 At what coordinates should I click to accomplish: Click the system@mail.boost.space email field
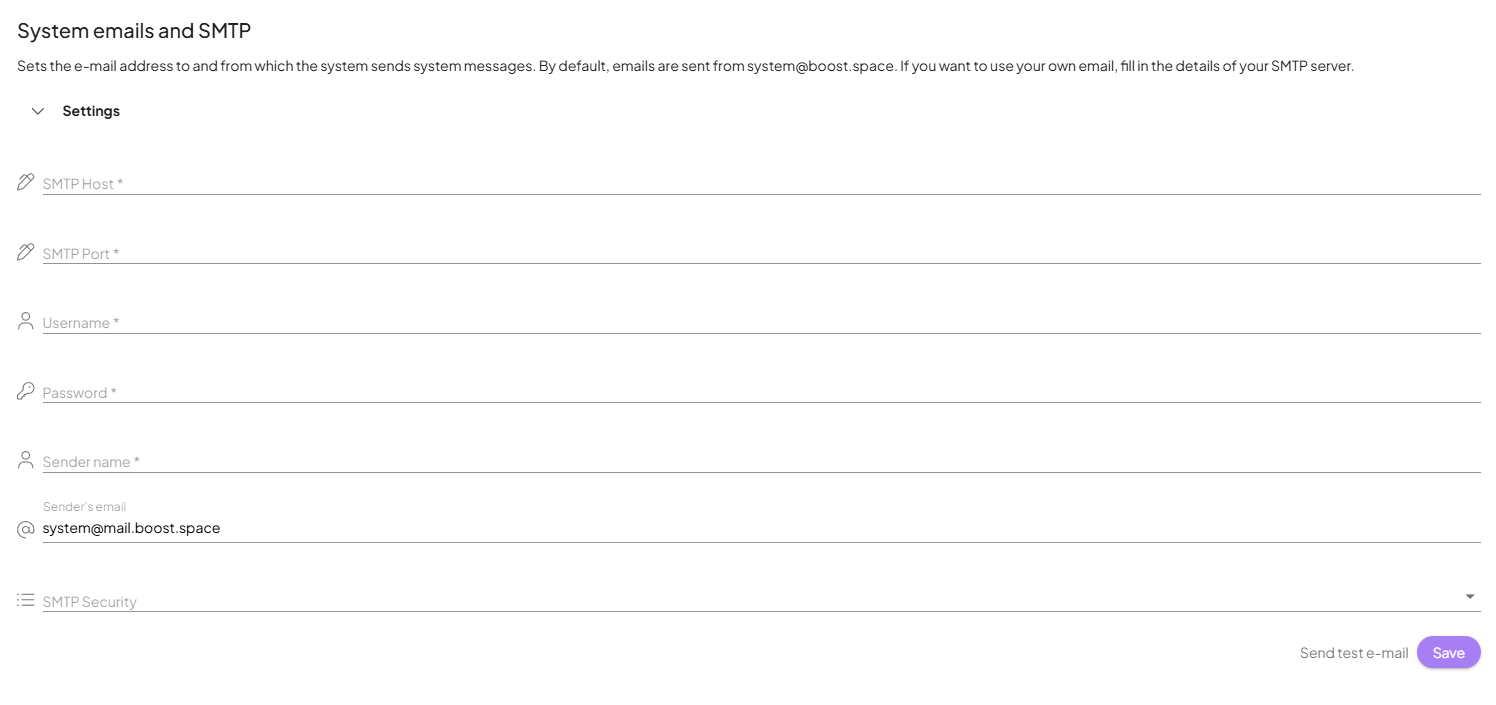760,528
